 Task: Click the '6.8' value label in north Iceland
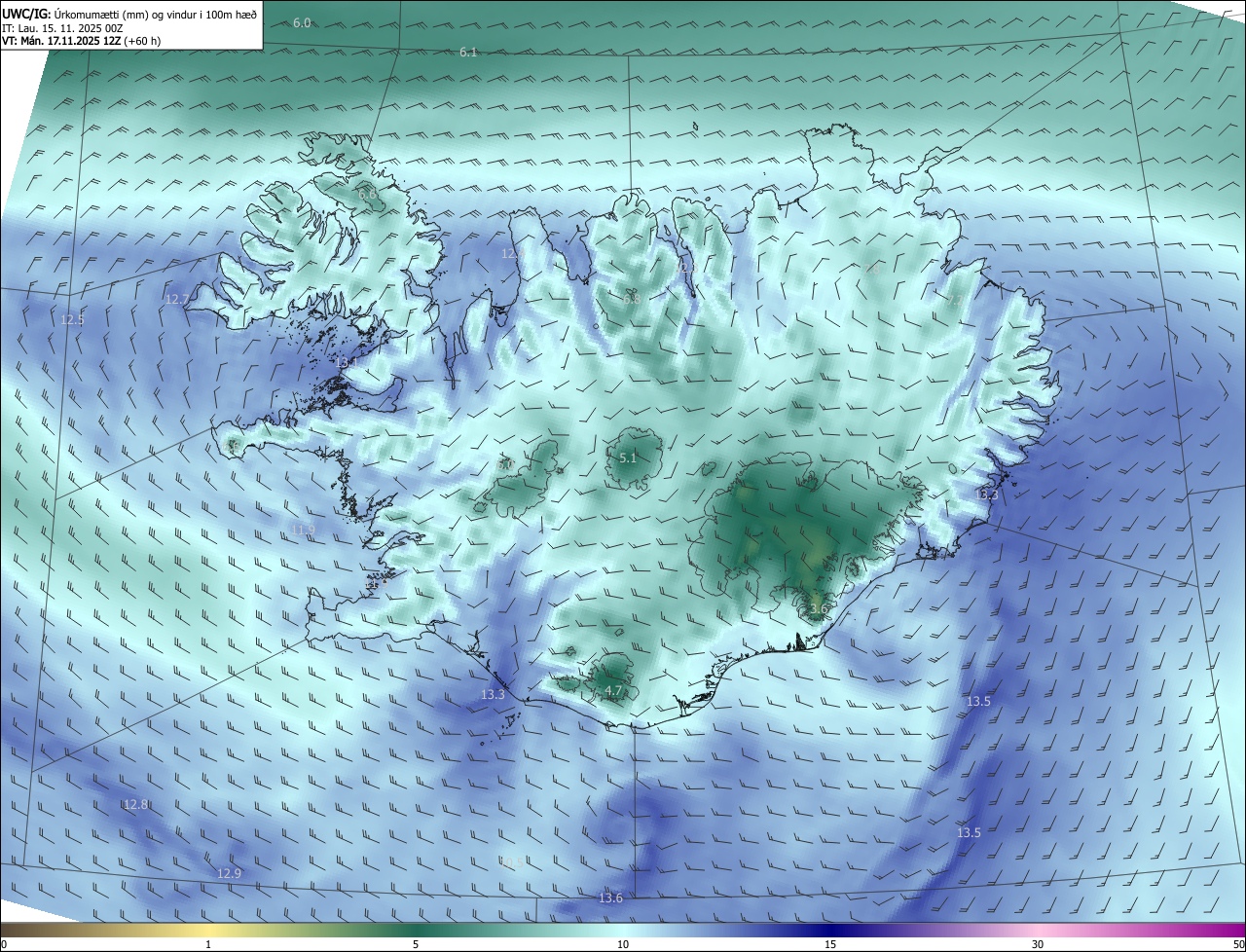click(632, 299)
